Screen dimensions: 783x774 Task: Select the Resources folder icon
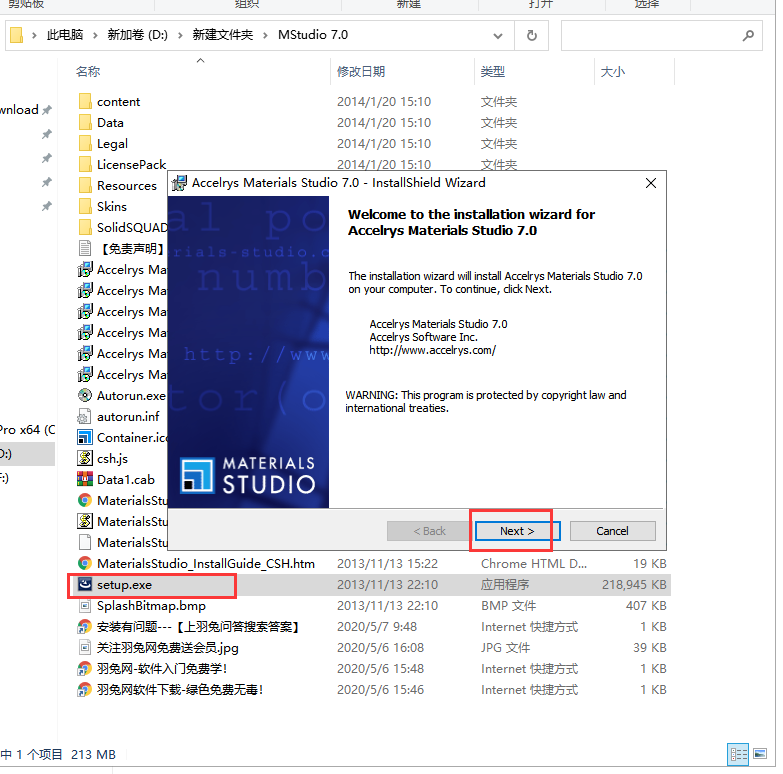[x=85, y=185]
